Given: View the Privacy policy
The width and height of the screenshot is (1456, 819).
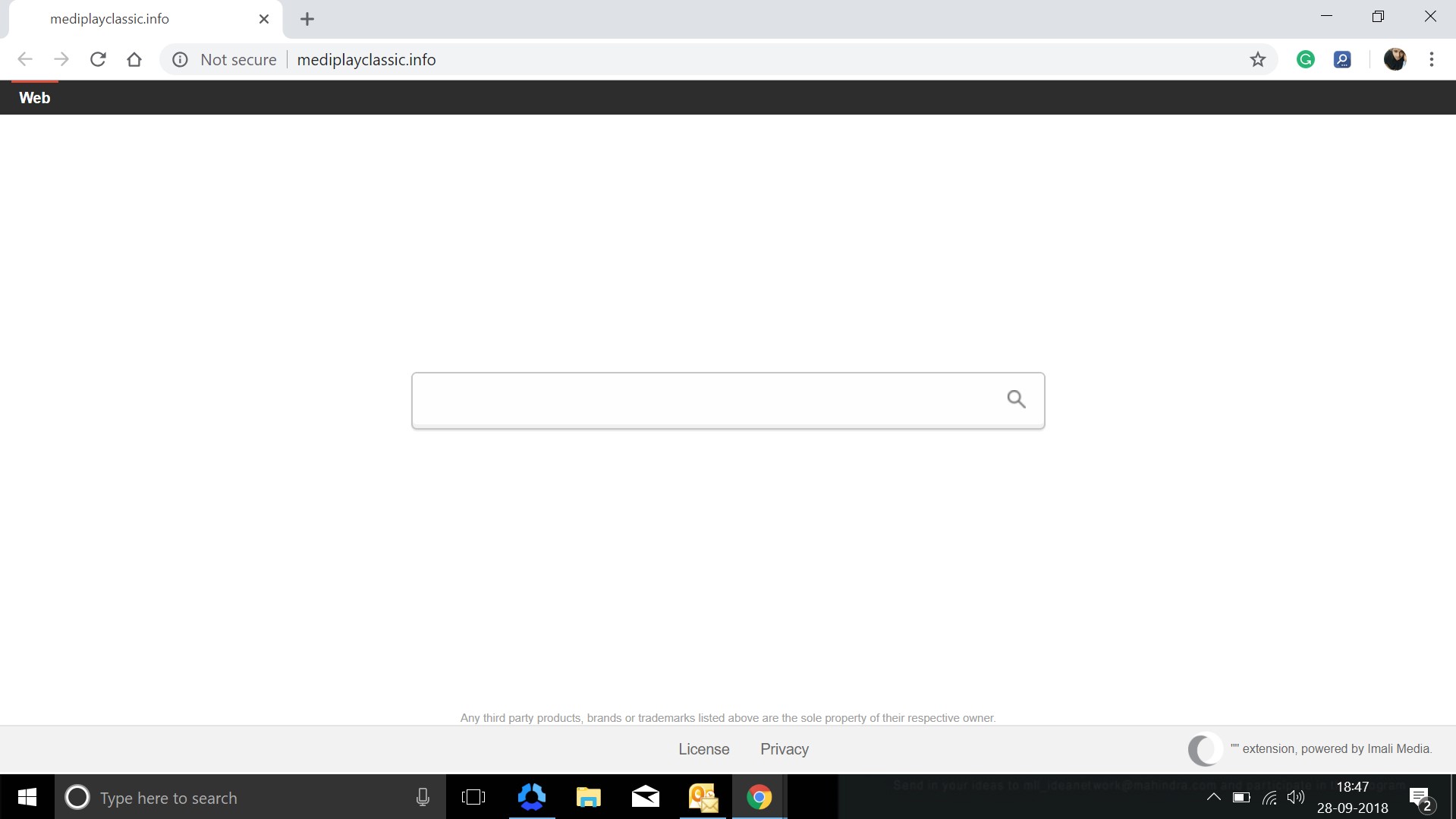Looking at the screenshot, I should (784, 749).
